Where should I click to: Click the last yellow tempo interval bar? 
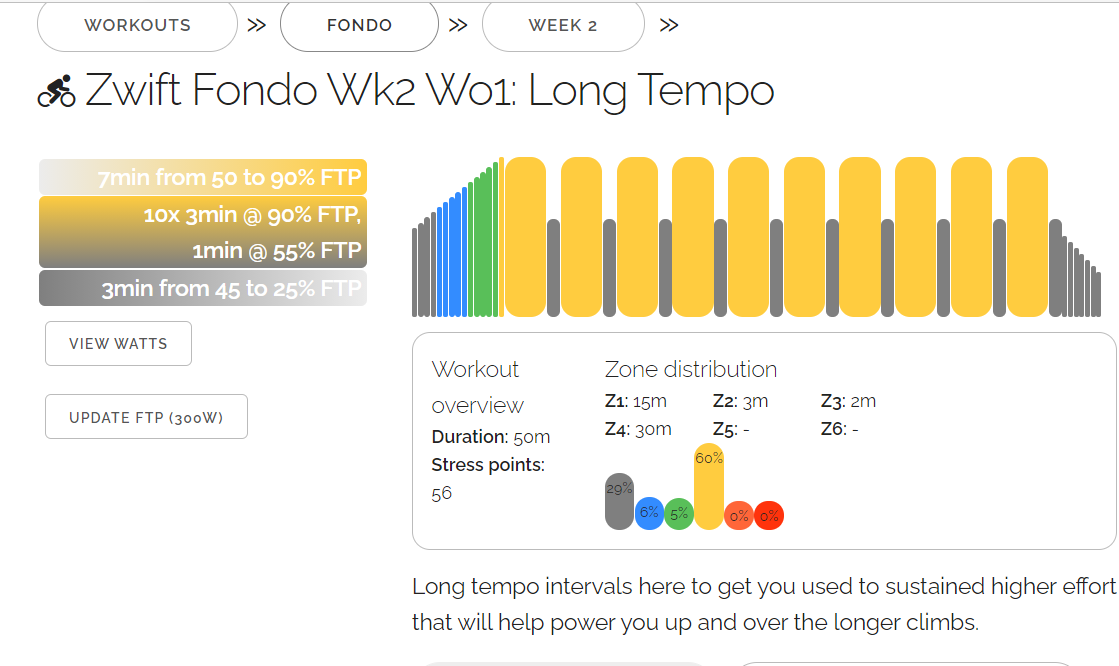coord(1027,237)
